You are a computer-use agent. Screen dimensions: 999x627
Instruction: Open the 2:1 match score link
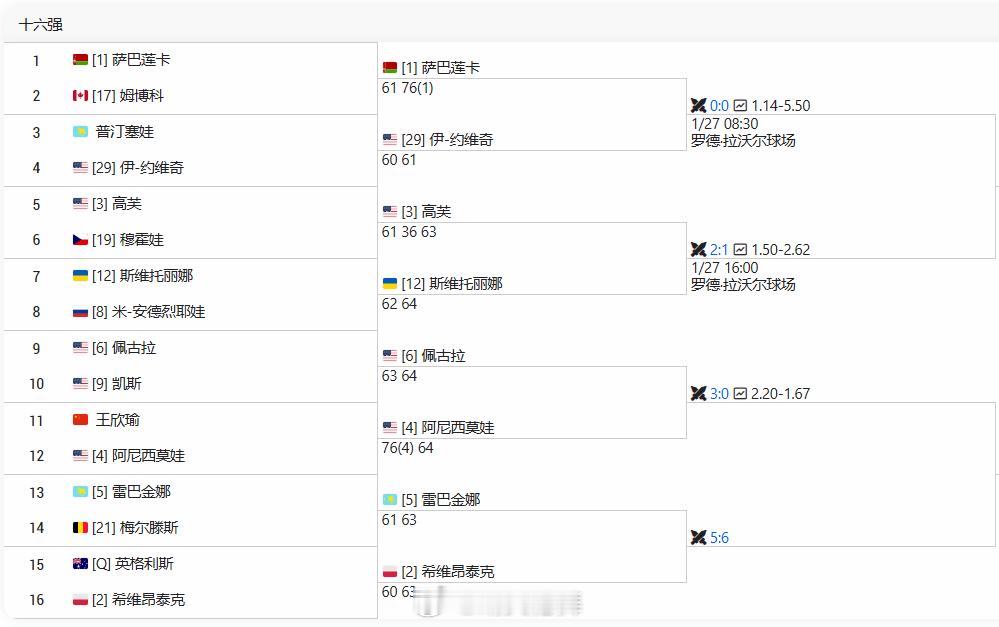point(717,249)
